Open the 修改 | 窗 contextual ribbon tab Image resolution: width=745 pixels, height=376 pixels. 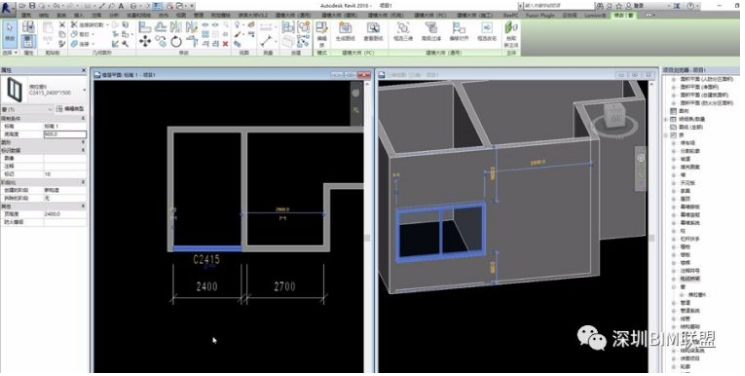coord(623,15)
